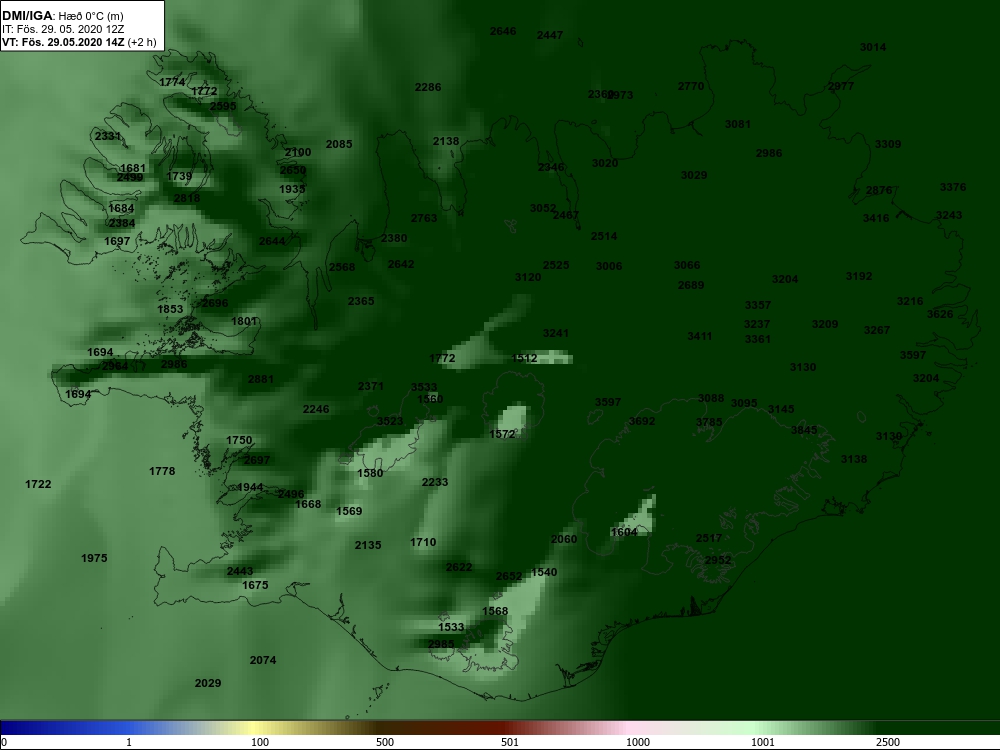Click the map value "3692"
Viewport: 1000px width, 750px height.
click(642, 422)
